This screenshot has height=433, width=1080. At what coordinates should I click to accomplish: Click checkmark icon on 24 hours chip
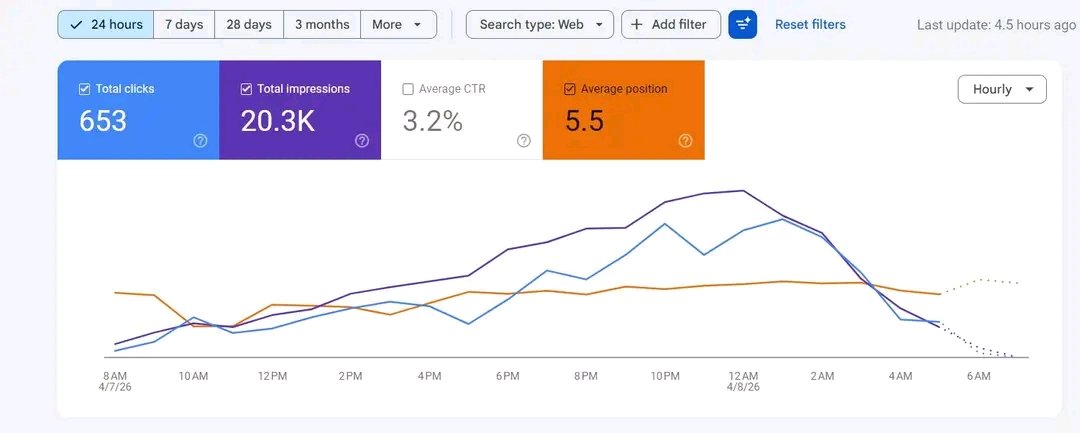click(76, 25)
